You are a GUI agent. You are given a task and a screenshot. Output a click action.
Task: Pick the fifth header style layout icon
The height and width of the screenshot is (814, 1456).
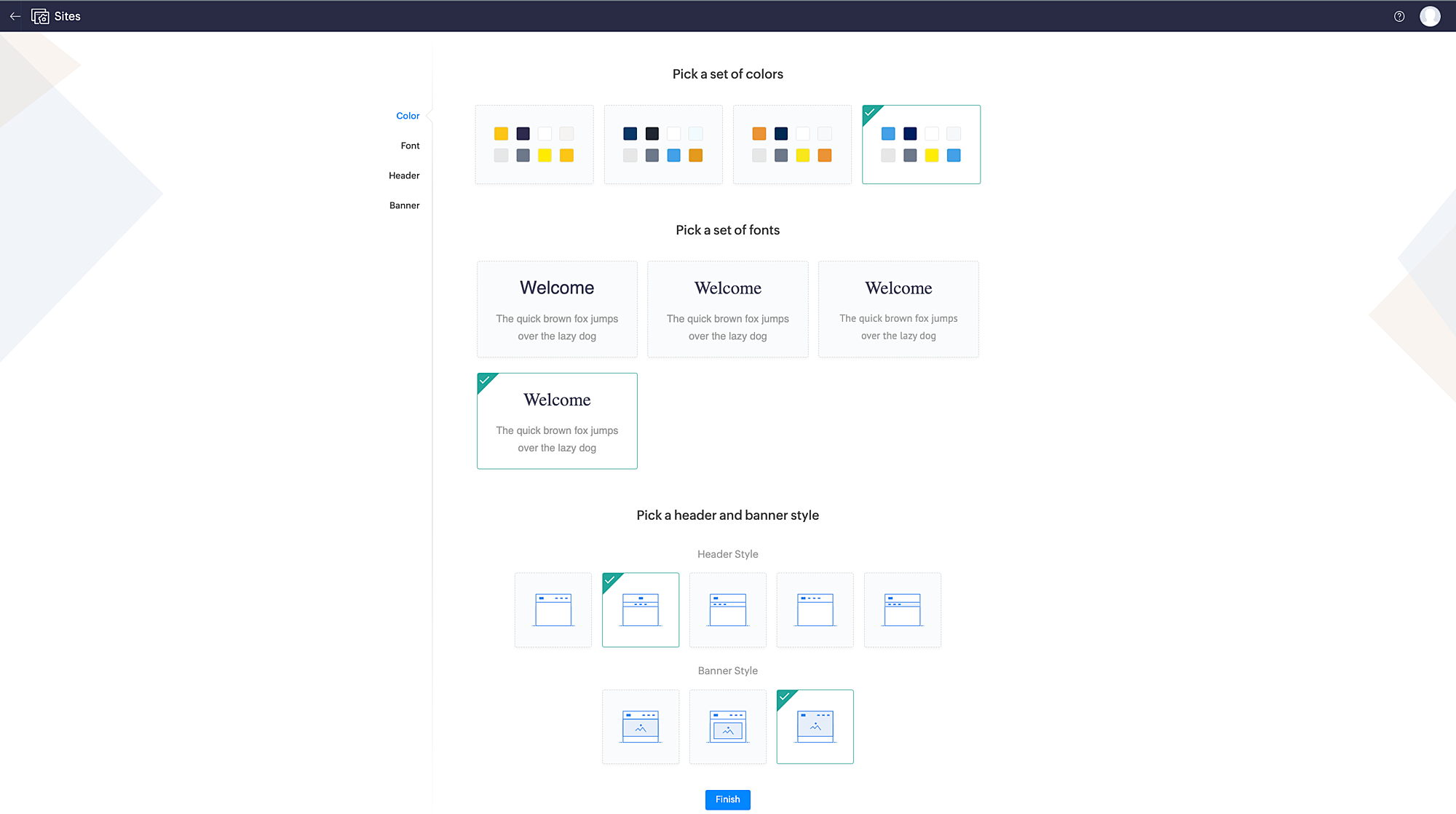point(903,610)
